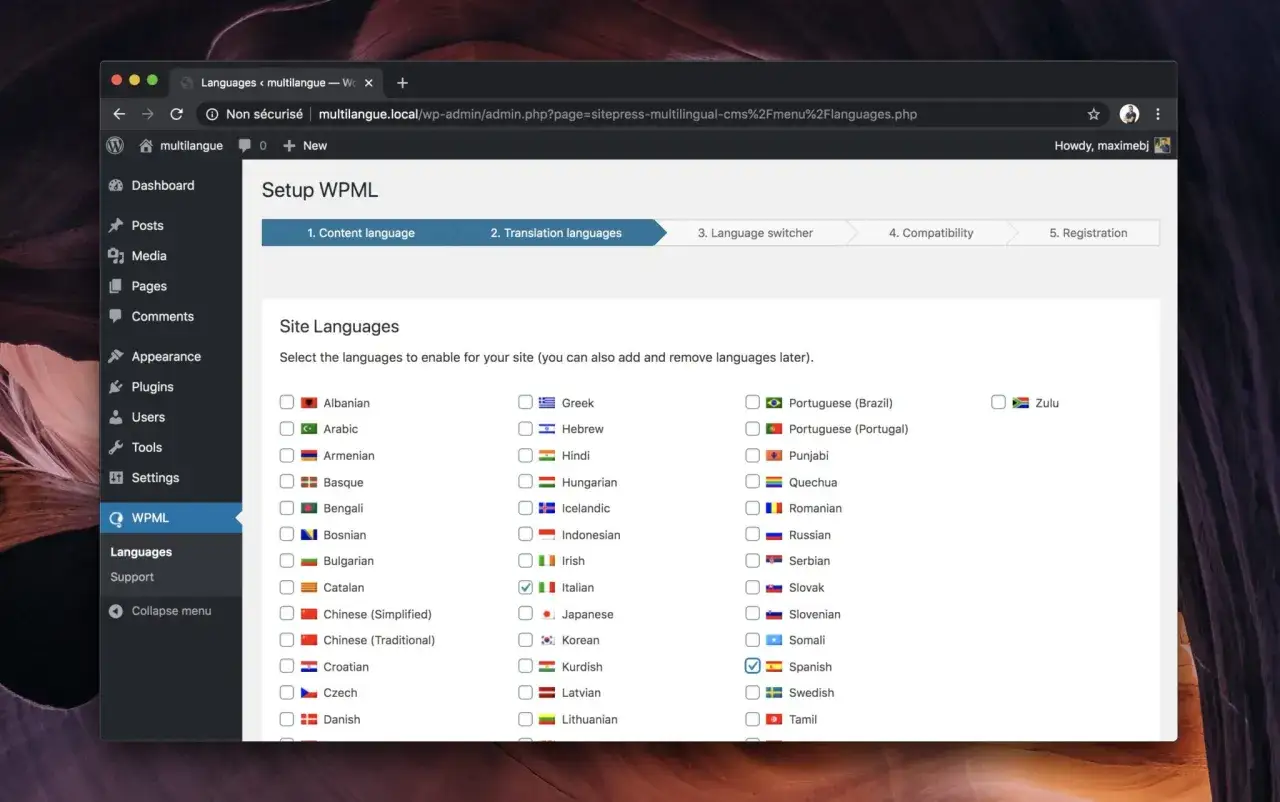The image size is (1280, 802).
Task: Check the Portuguese (Brazil) checkbox
Action: (x=752, y=402)
